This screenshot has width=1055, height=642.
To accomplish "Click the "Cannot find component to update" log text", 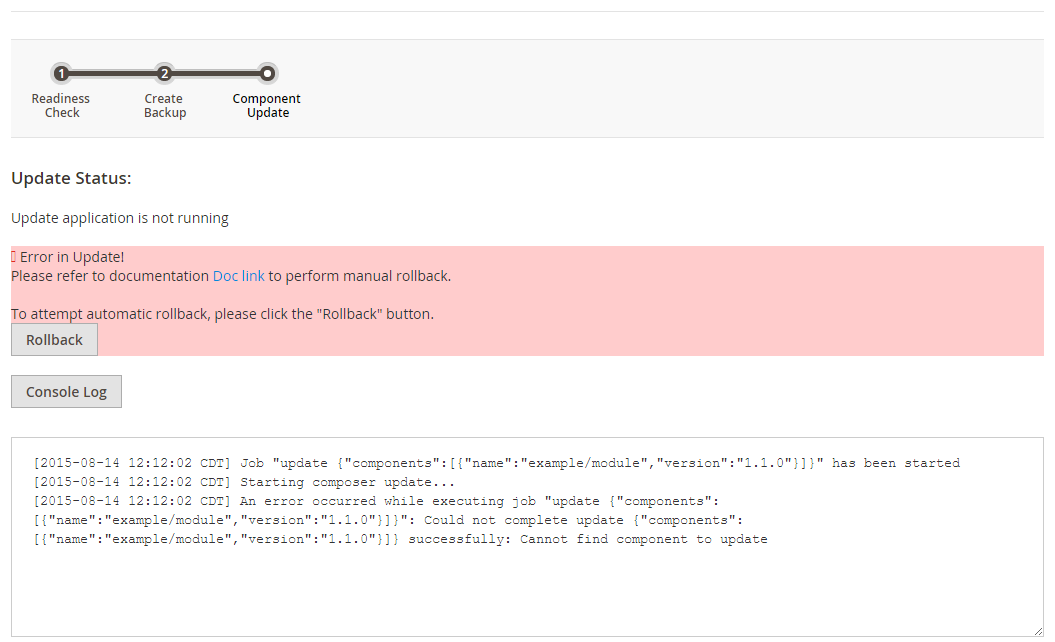I will pyautogui.click(x=643, y=539).
